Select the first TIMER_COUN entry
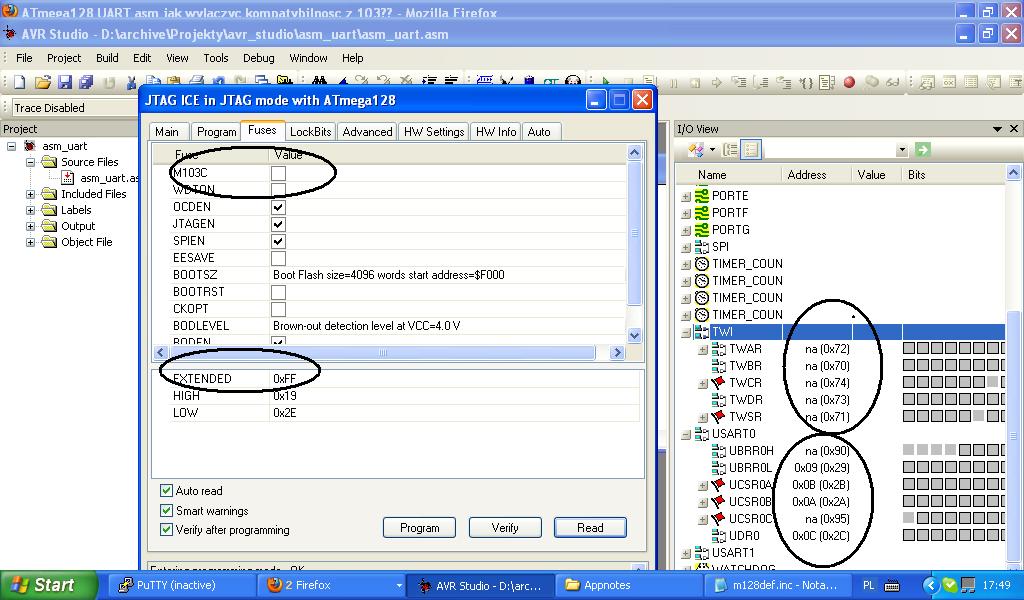Image resolution: width=1024 pixels, height=600 pixels. 747,264
